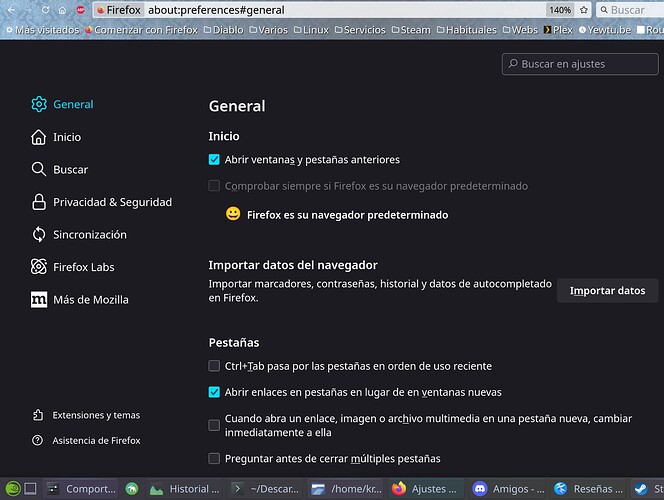Image resolution: width=664 pixels, height=500 pixels.
Task: Switch to the Ajustes Firefox taskbar window
Action: [424, 489]
